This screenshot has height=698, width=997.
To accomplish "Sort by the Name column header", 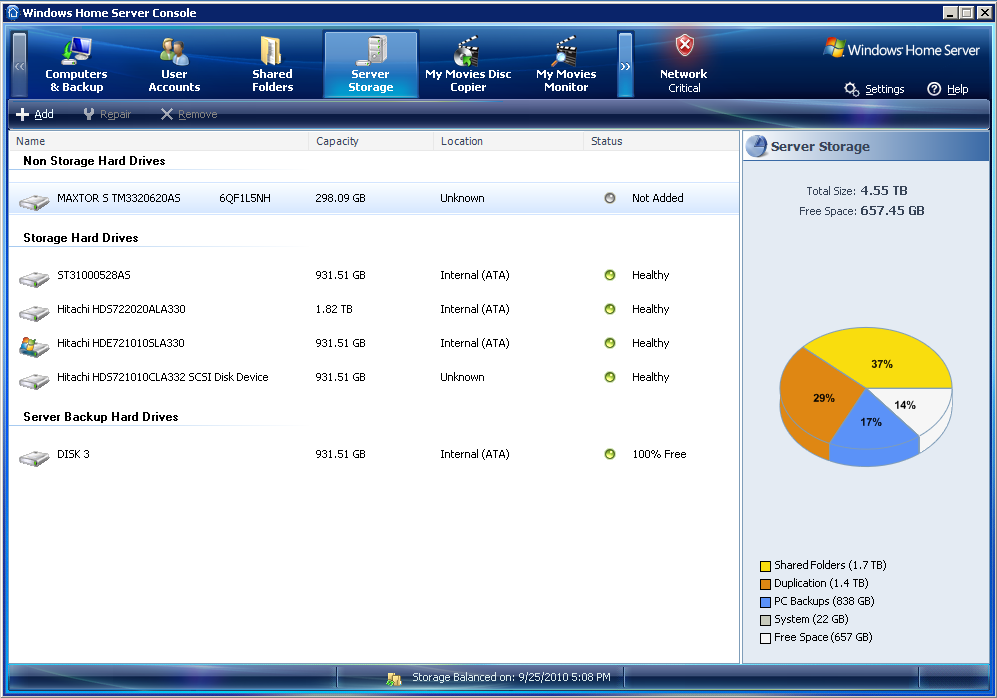I will (x=159, y=141).
